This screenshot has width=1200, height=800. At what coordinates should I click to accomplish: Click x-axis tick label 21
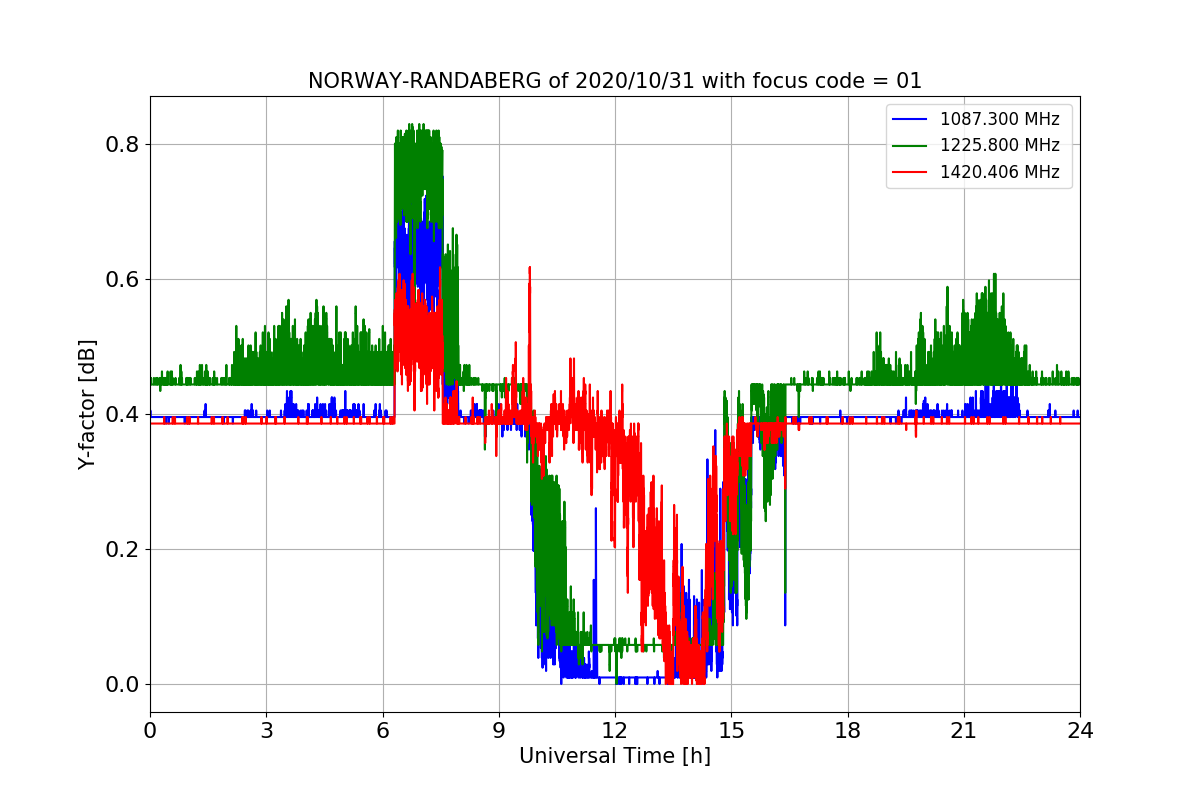(x=964, y=731)
